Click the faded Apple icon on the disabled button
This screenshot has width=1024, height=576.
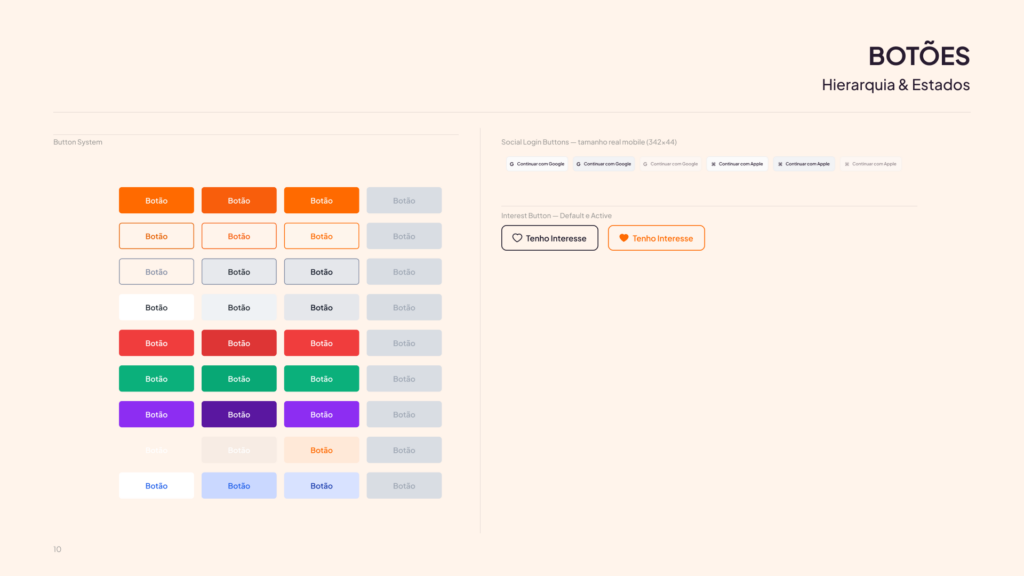(x=846, y=164)
